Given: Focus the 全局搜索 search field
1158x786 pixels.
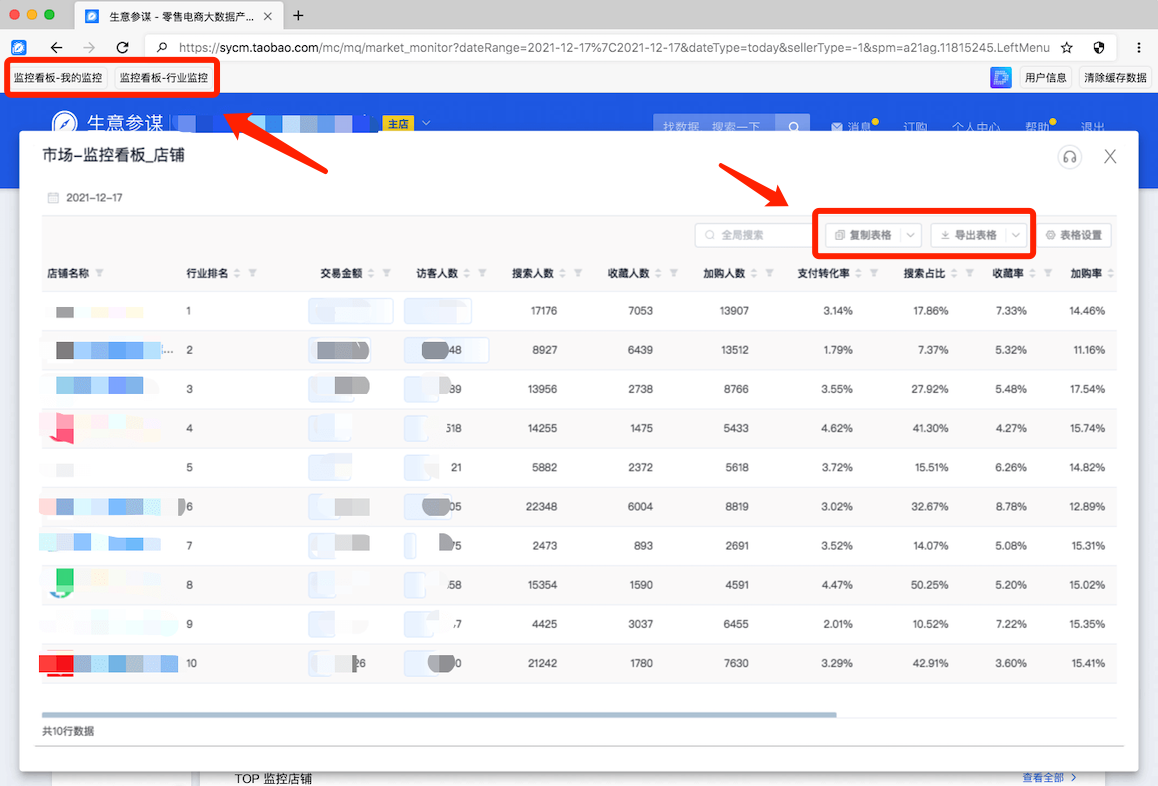Looking at the screenshot, I should tap(757, 235).
